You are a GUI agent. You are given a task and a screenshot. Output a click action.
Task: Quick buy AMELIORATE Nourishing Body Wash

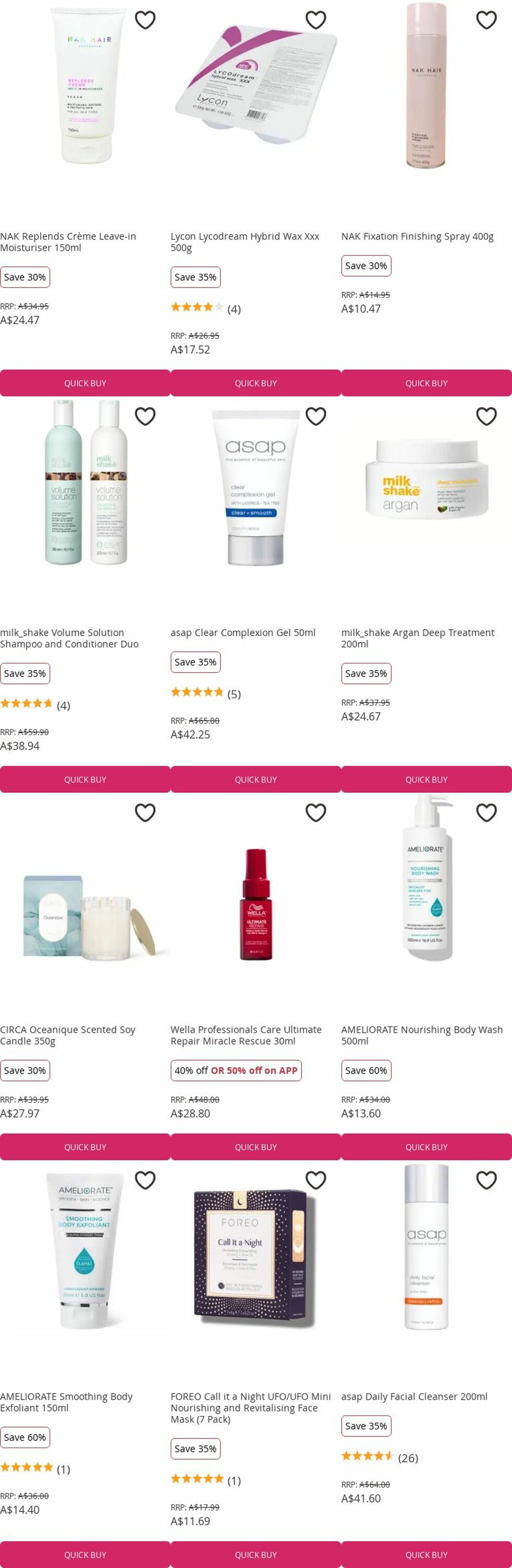426,1147
